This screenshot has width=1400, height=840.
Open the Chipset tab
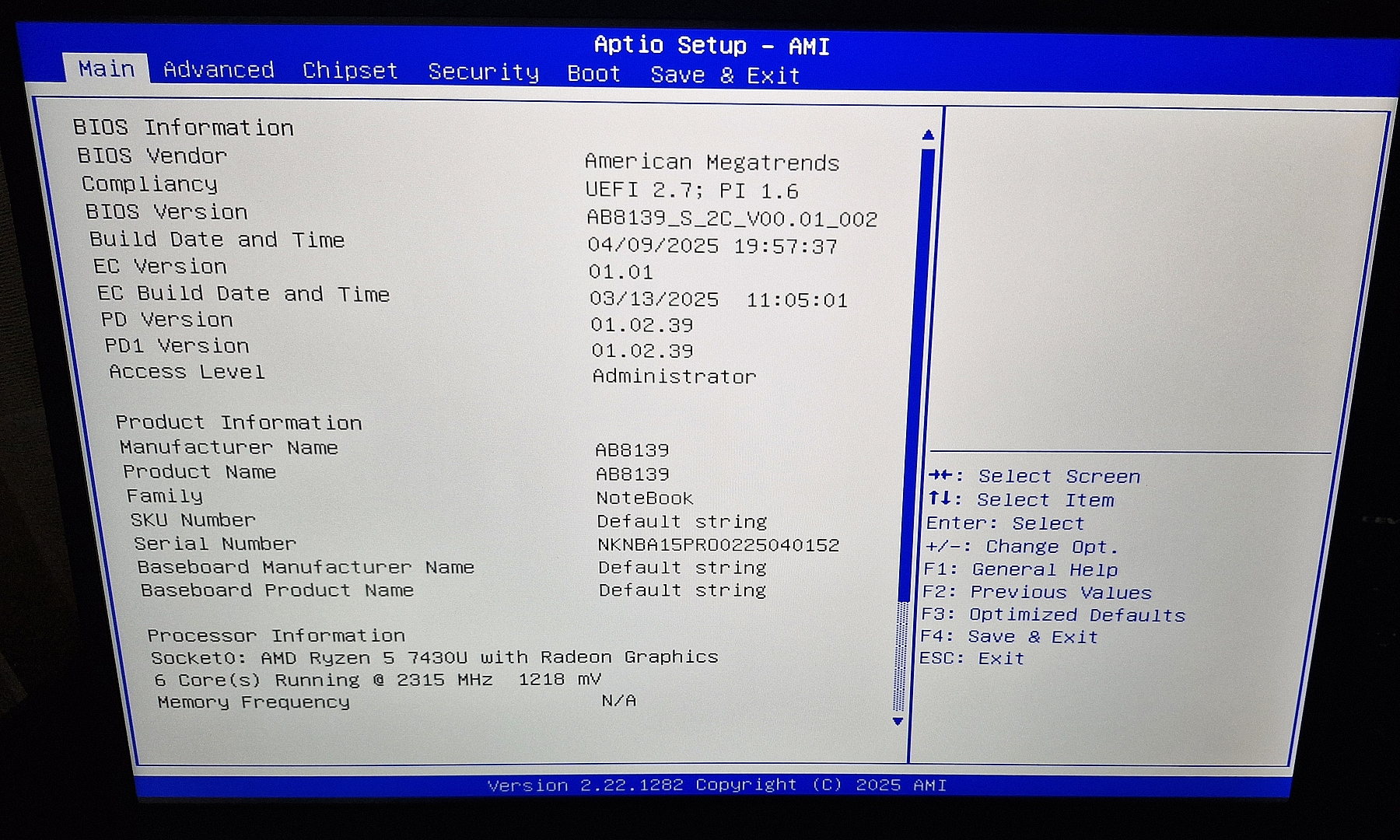click(x=350, y=71)
